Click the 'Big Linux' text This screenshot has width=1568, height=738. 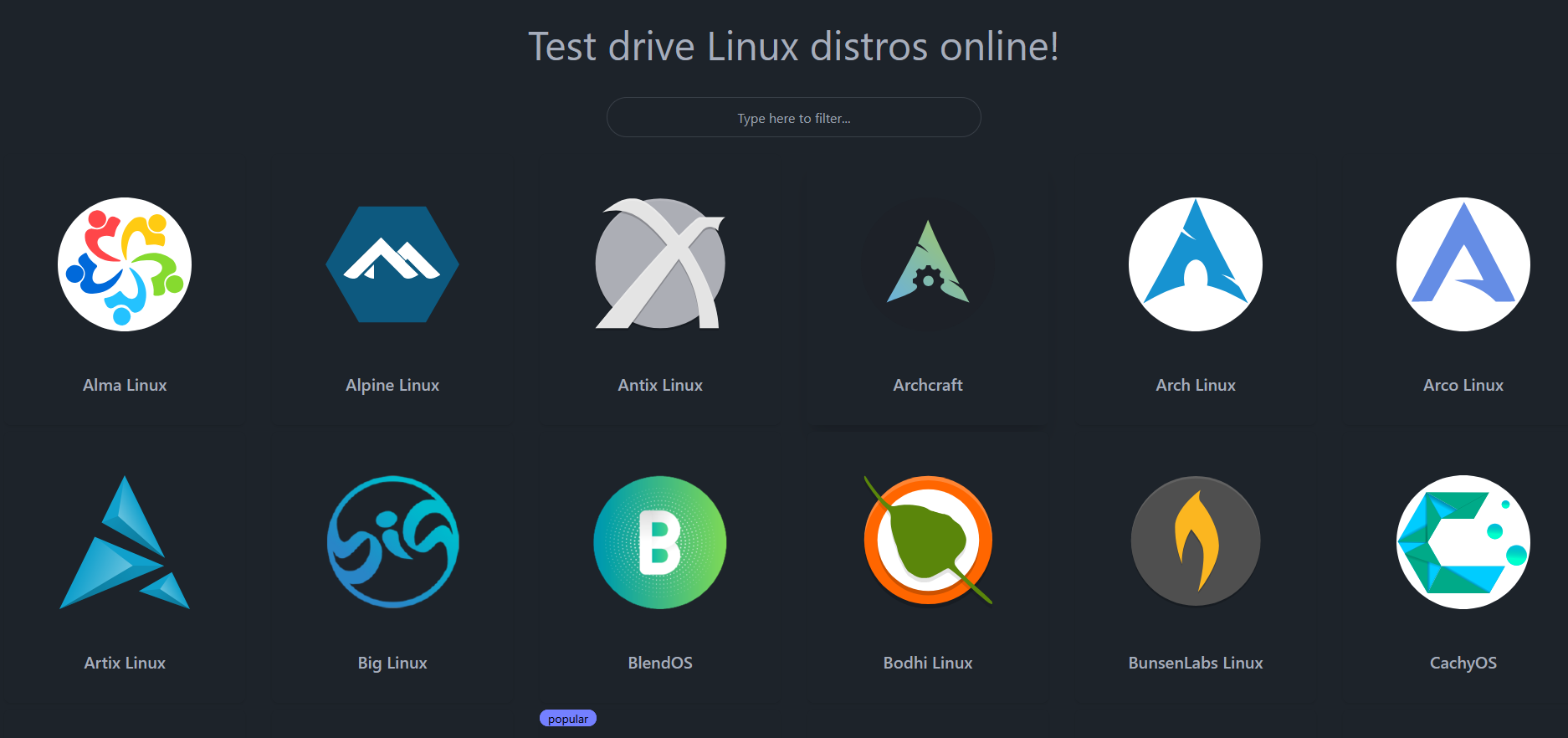tap(392, 663)
